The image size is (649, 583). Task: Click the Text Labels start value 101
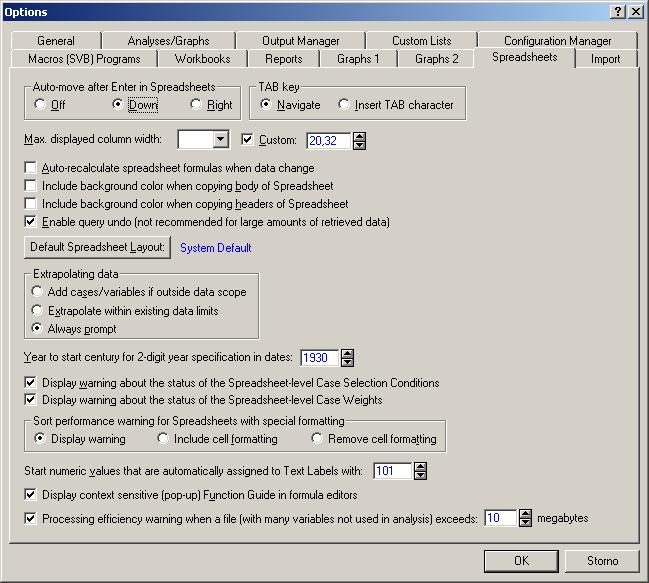392,471
